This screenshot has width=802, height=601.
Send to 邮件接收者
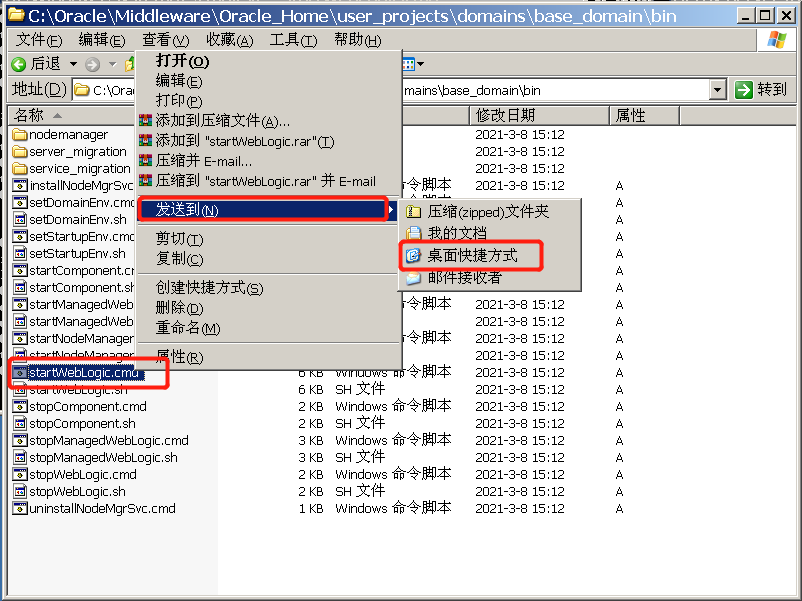(489, 277)
